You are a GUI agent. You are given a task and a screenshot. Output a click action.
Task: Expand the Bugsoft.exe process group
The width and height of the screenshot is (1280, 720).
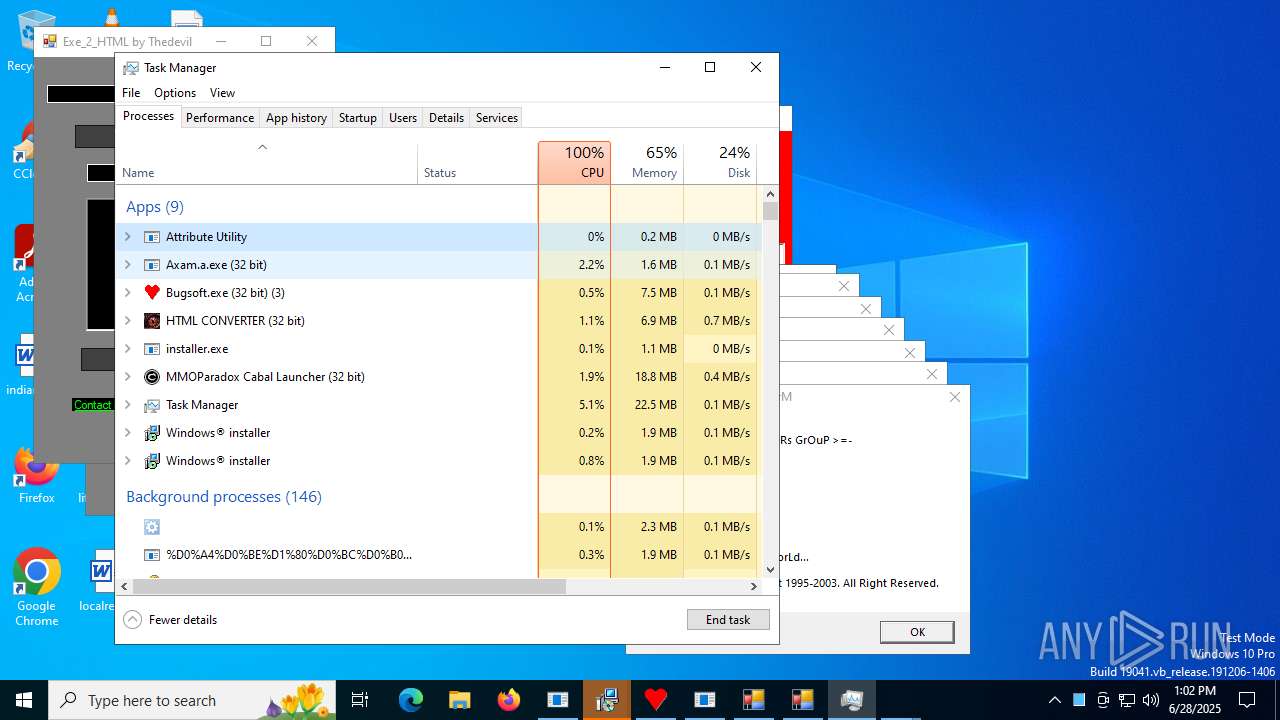(x=127, y=293)
